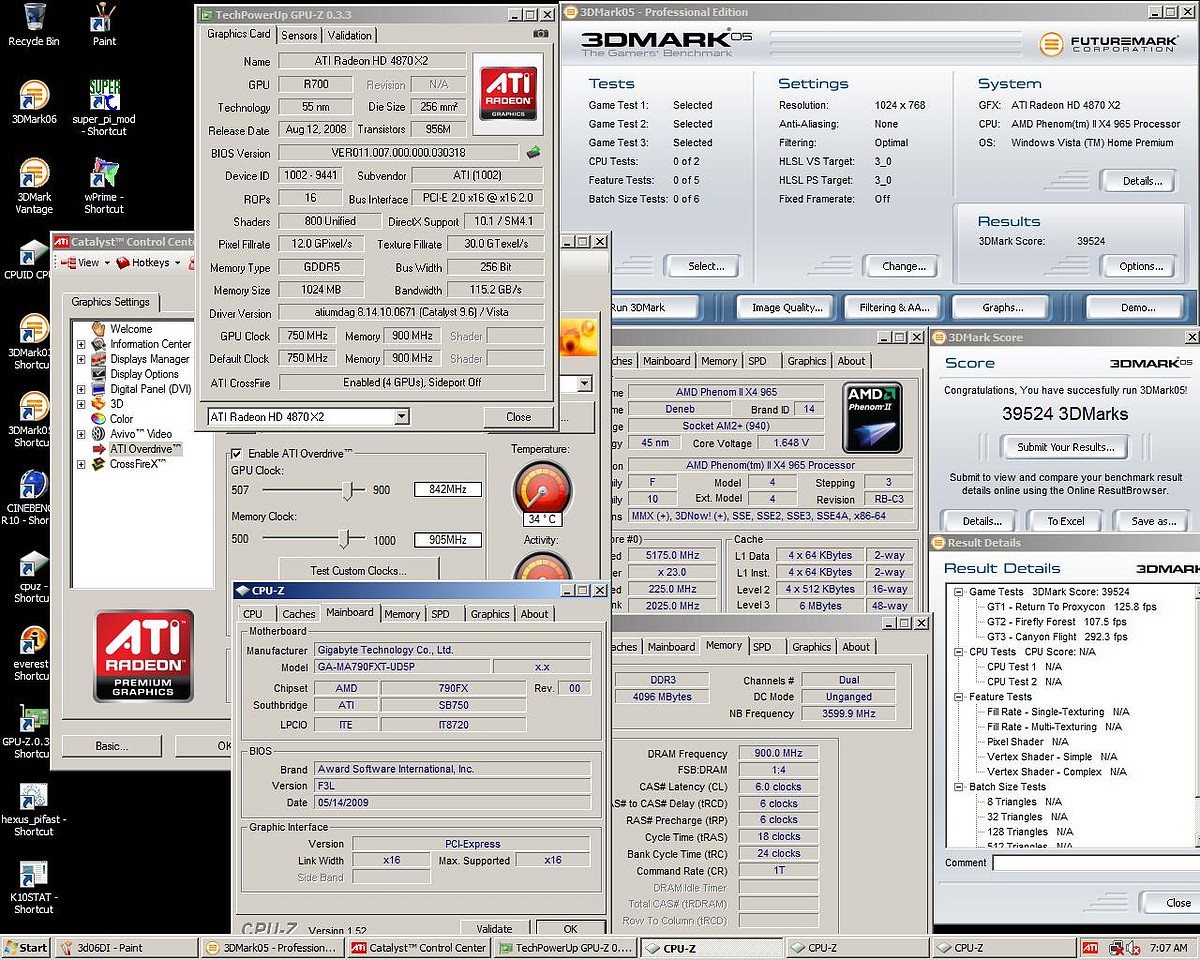The image size is (1200, 960).
Task: Expand the Digital Panel (DVI) tree node
Action: pyautogui.click(x=81, y=389)
